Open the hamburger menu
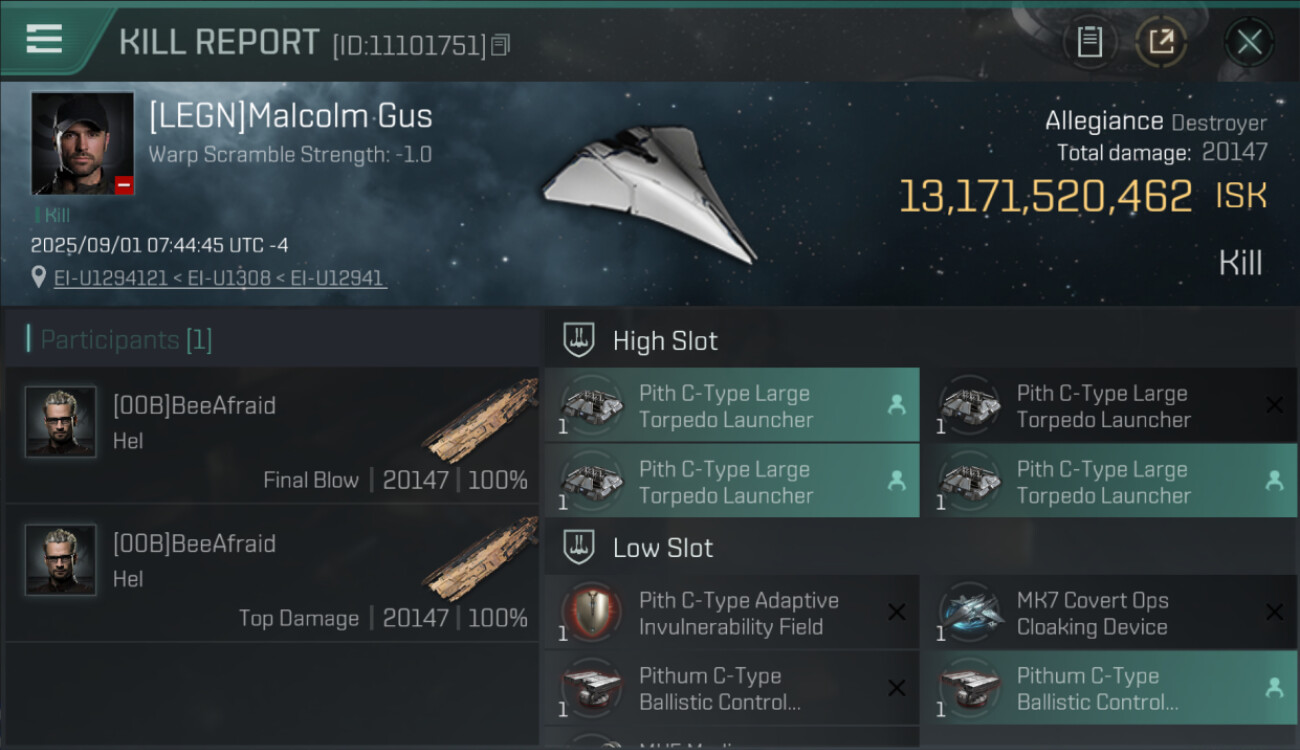The width and height of the screenshot is (1300, 750). [44, 39]
